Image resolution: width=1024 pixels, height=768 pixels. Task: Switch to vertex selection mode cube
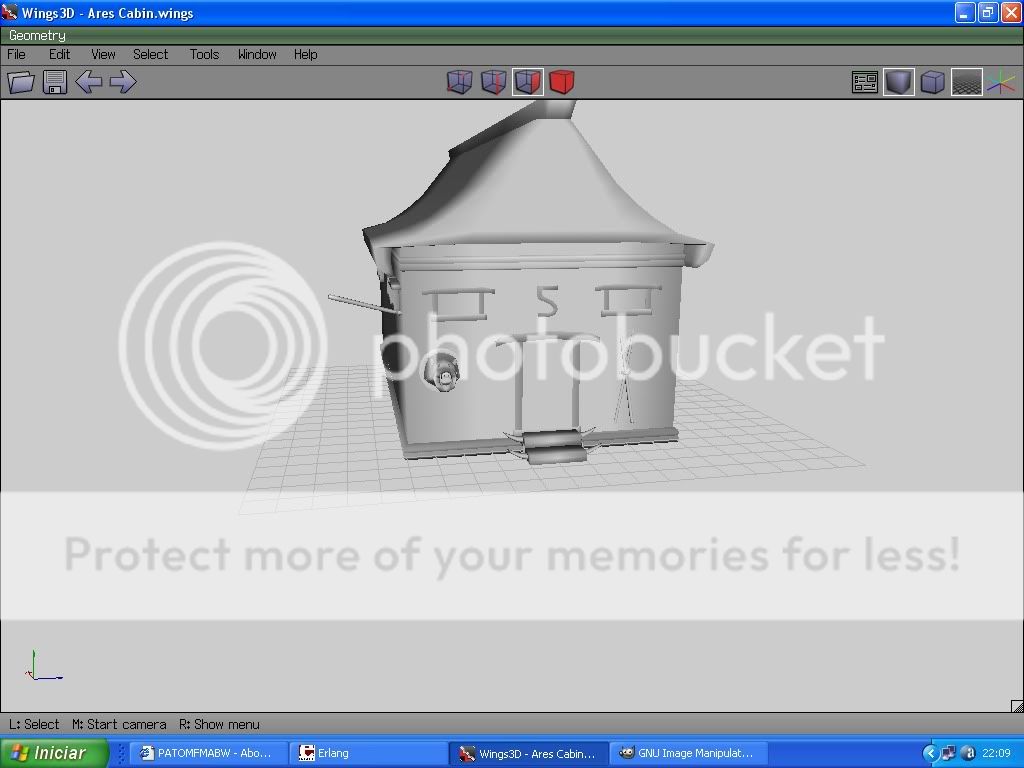[x=459, y=82]
